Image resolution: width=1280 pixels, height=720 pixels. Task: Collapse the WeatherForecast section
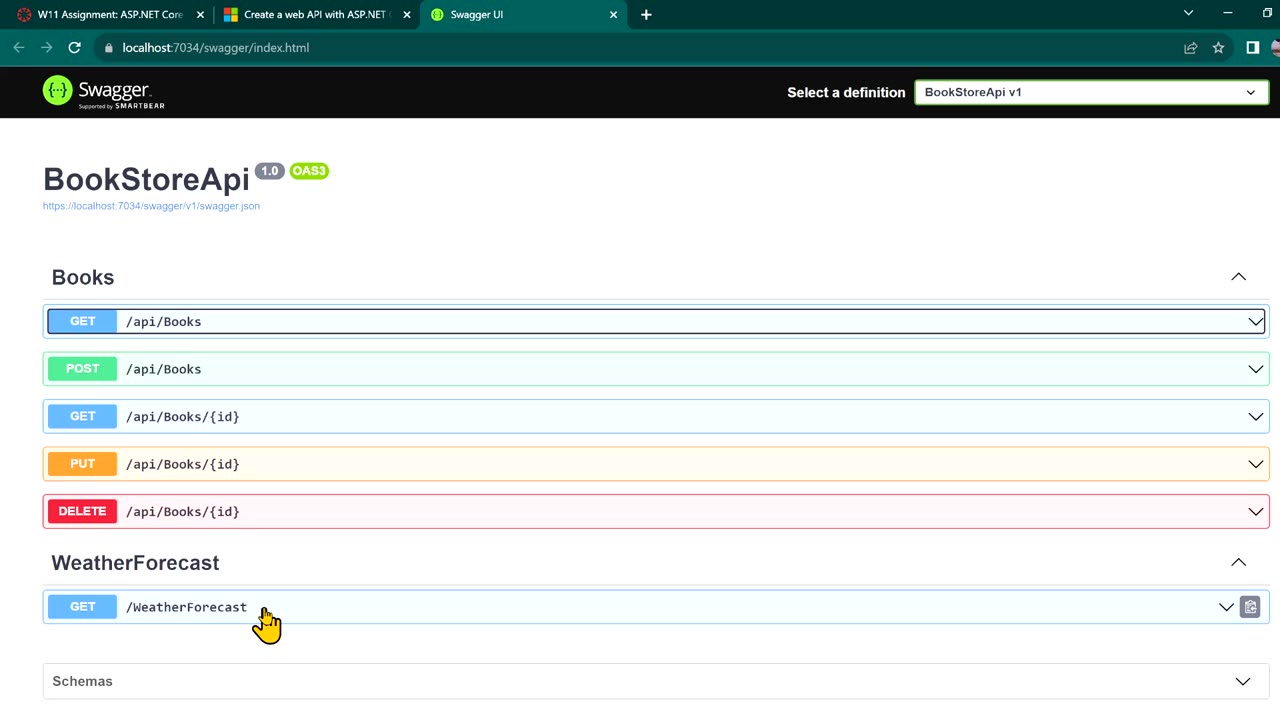point(1238,562)
